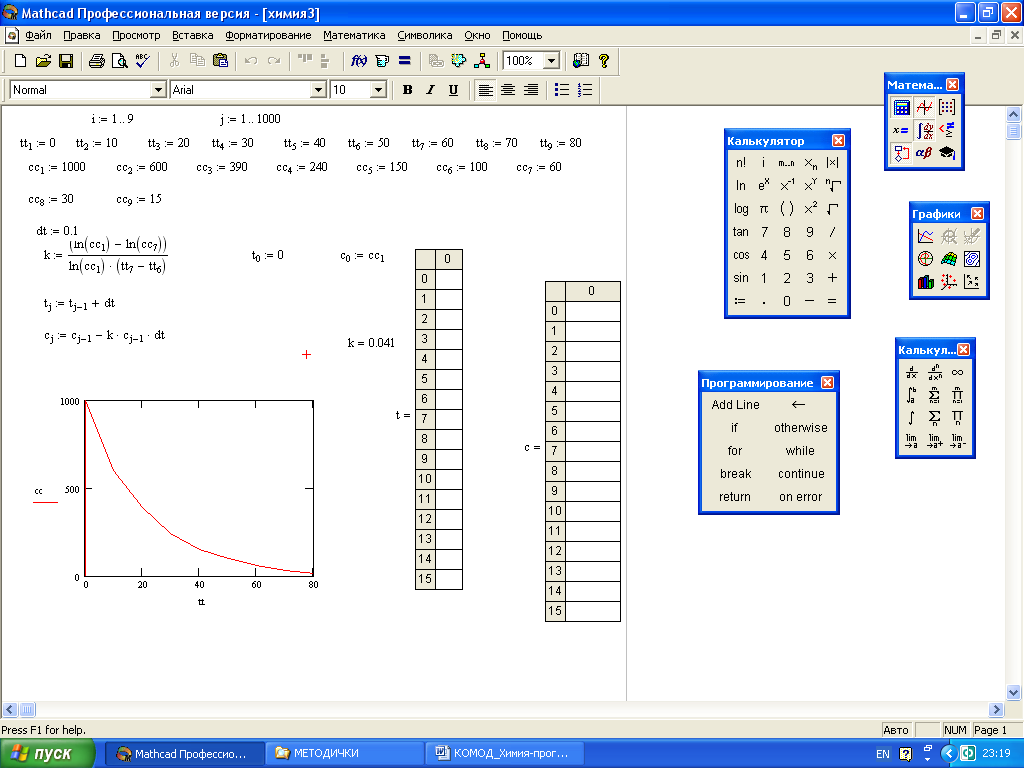Click the polar plot icon in Графики

(x=926, y=259)
